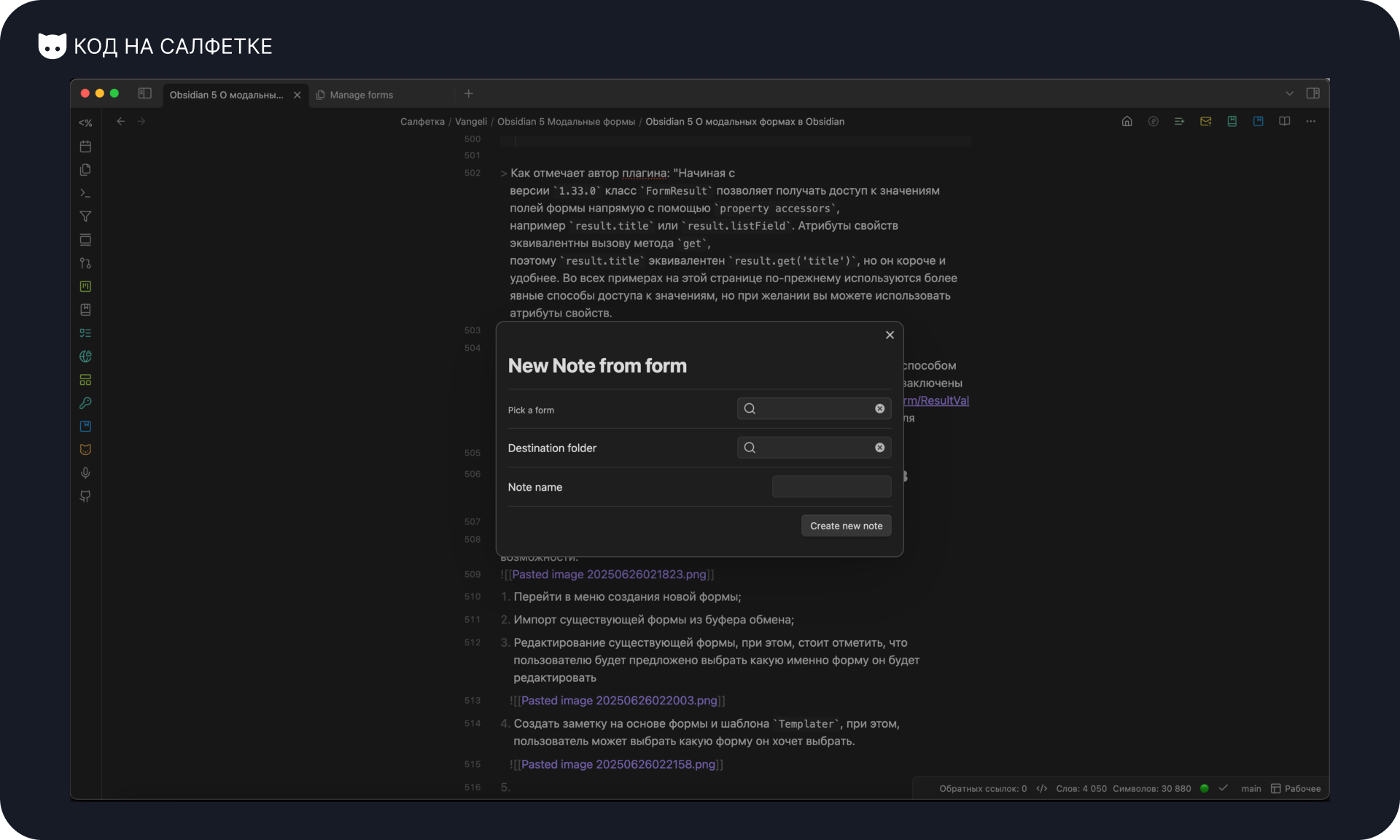Image resolution: width=1400 pixels, height=840 pixels.
Task: Click the teal bookmarked-book header icon
Action: coord(1232,122)
